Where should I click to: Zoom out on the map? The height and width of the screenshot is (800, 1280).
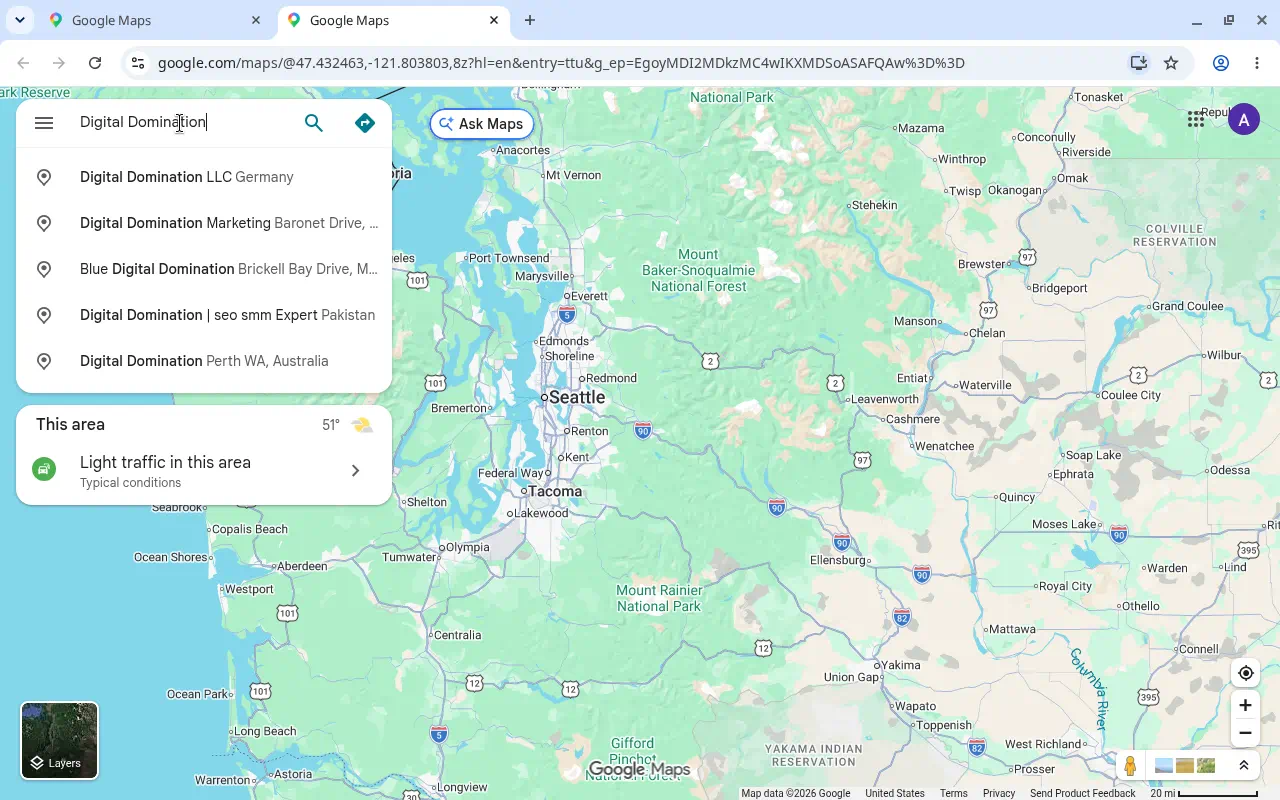pyautogui.click(x=1245, y=733)
